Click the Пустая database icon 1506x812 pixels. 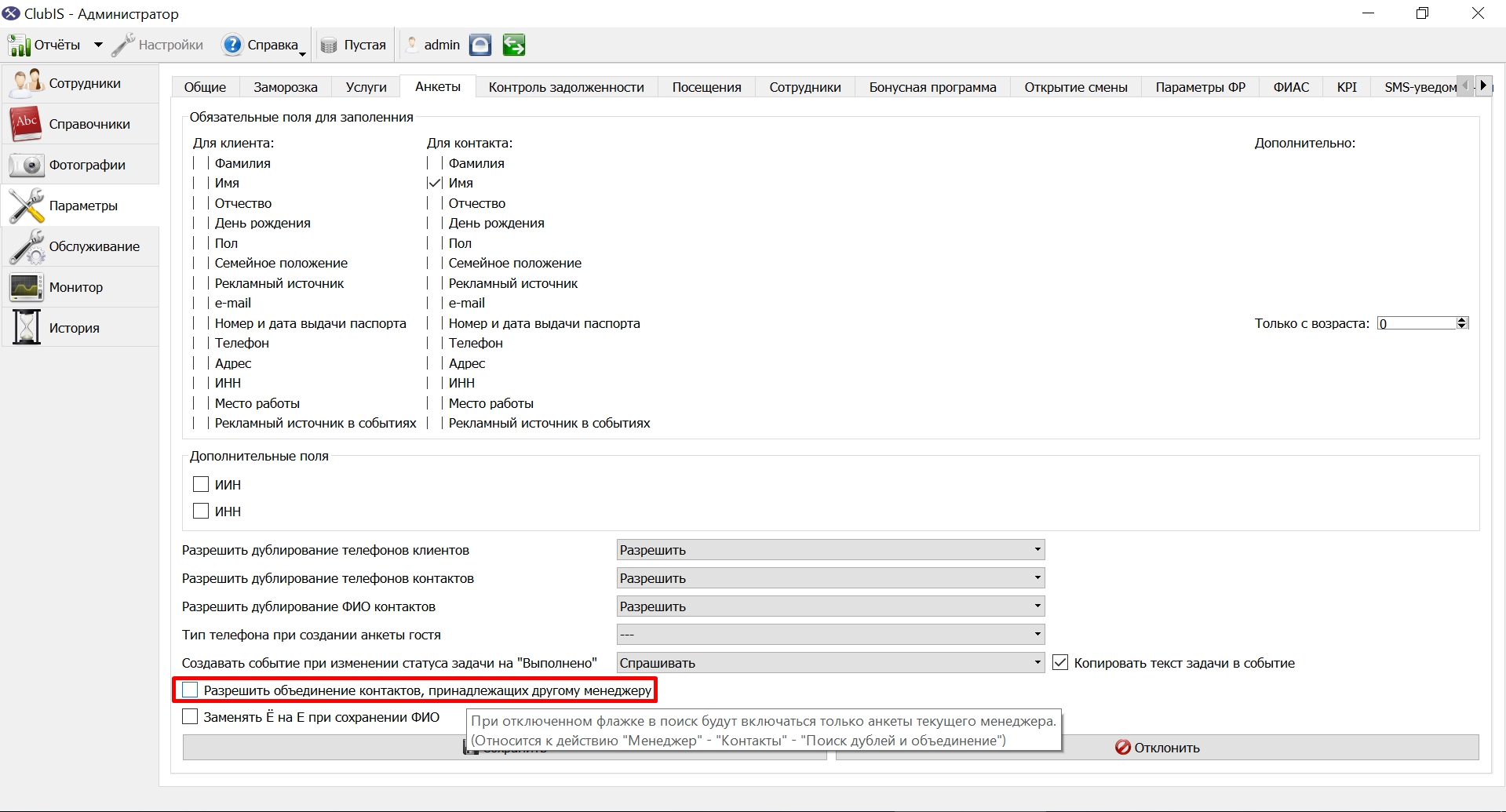(329, 46)
